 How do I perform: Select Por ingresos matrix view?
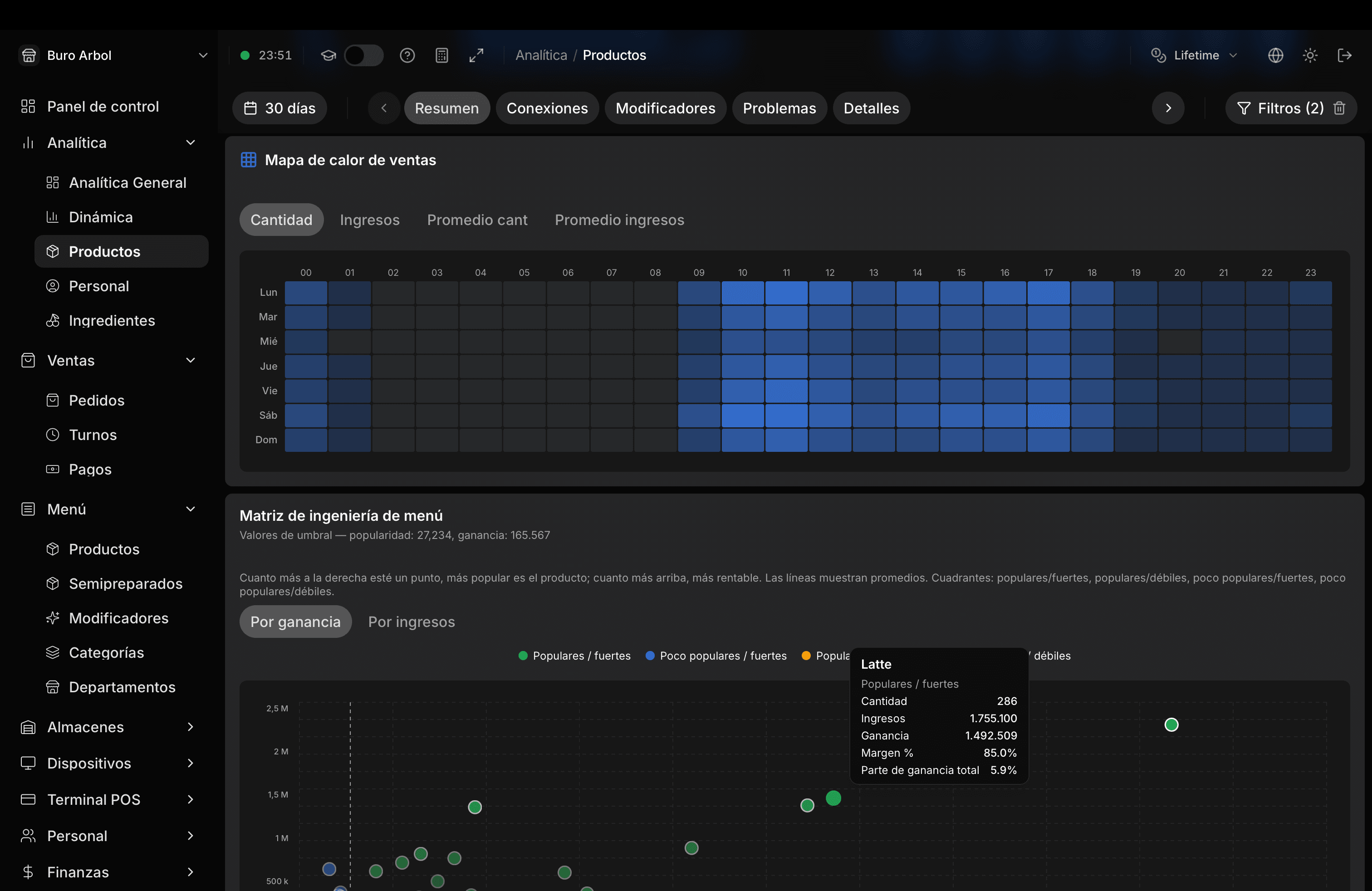(412, 622)
